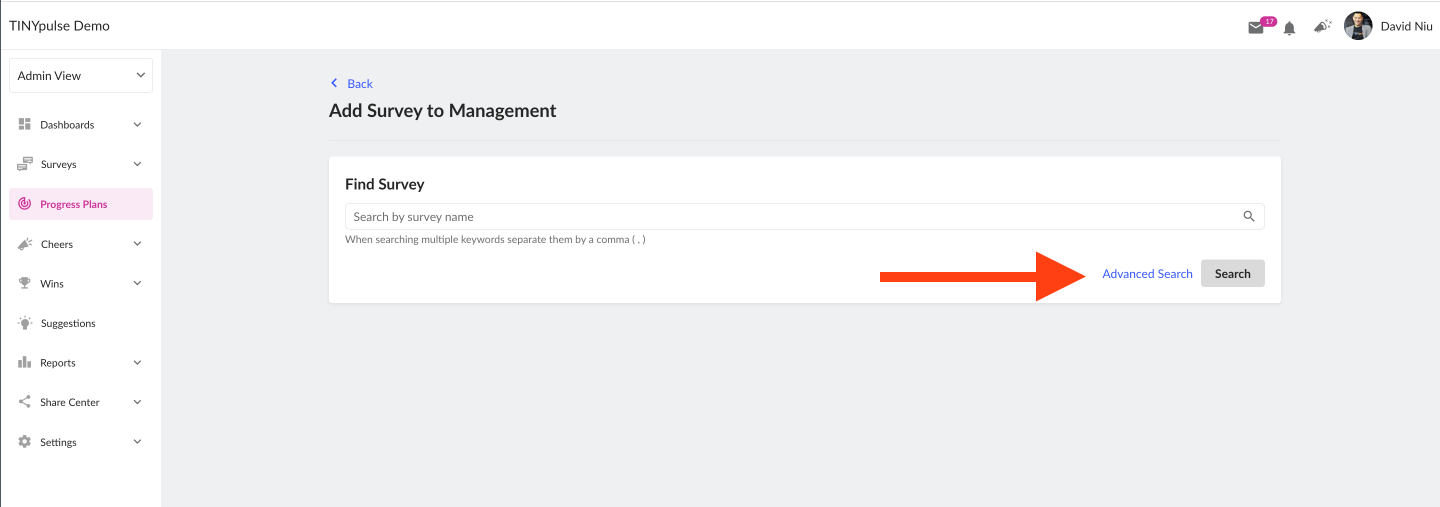1440x507 pixels.
Task: Open Settings menu label
Action: coord(58,442)
